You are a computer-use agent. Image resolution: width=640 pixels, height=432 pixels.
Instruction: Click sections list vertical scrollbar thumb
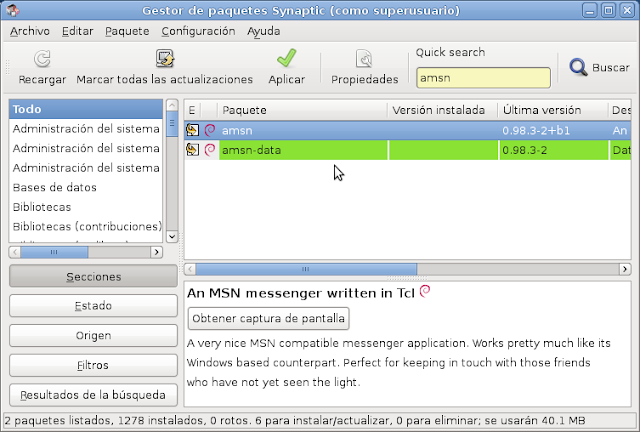[x=172, y=124]
